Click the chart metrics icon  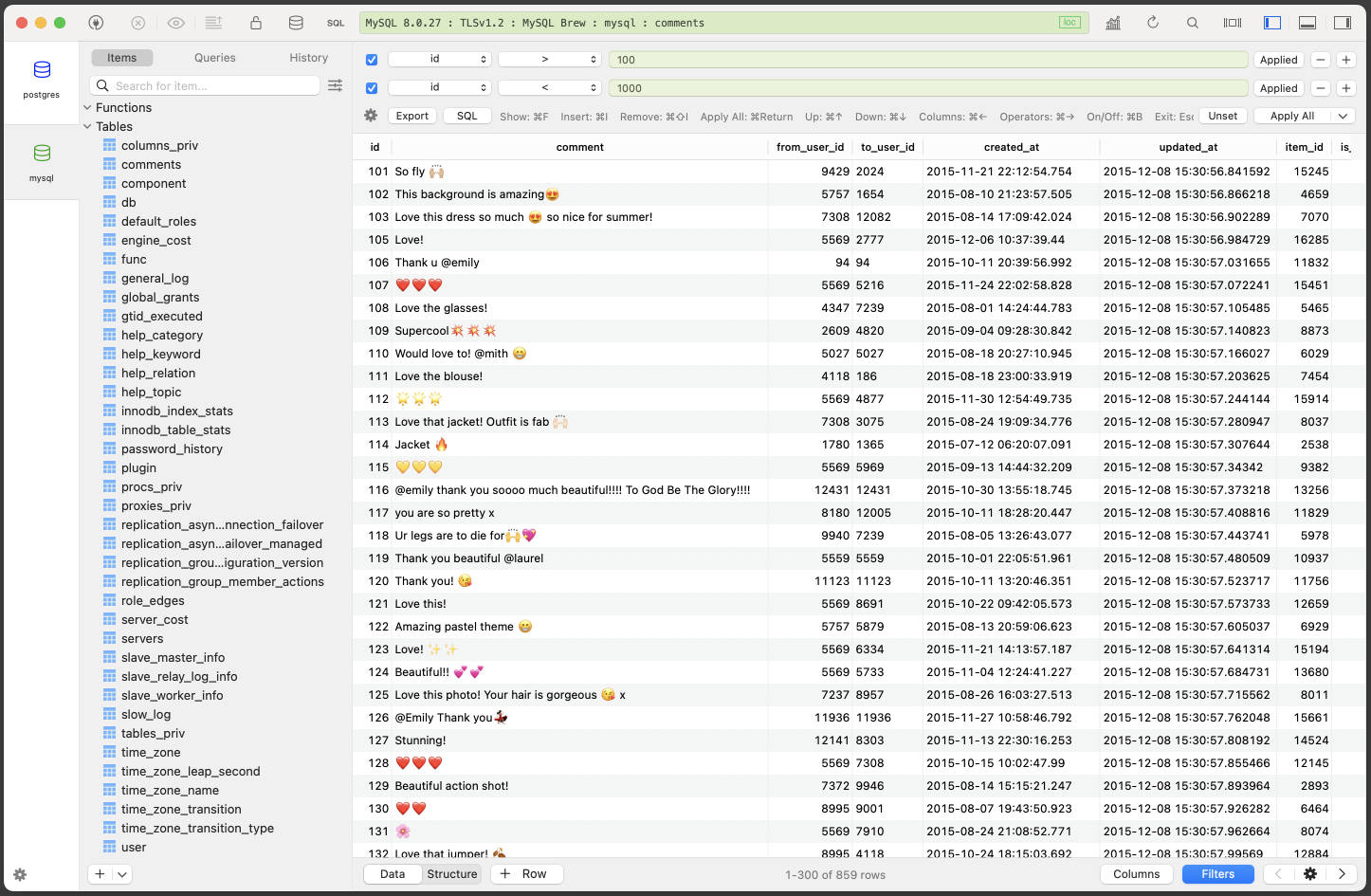tap(1113, 23)
